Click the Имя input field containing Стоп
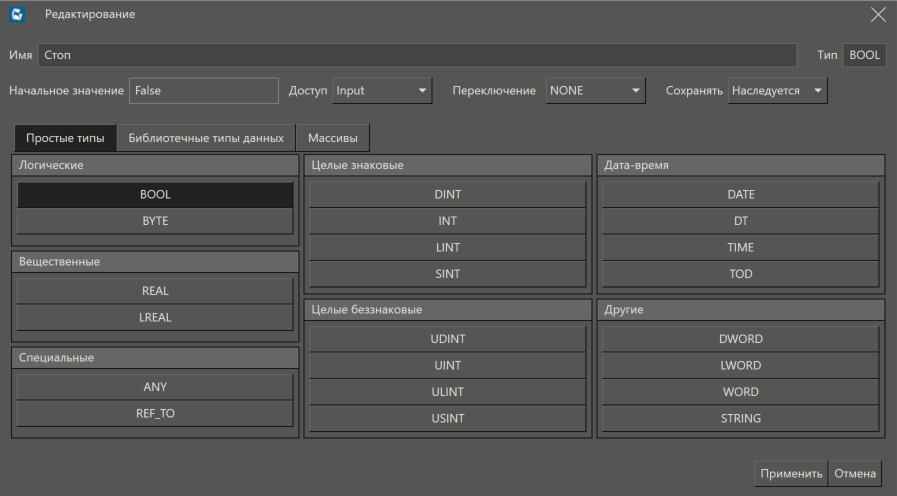897x496 pixels. (417, 55)
